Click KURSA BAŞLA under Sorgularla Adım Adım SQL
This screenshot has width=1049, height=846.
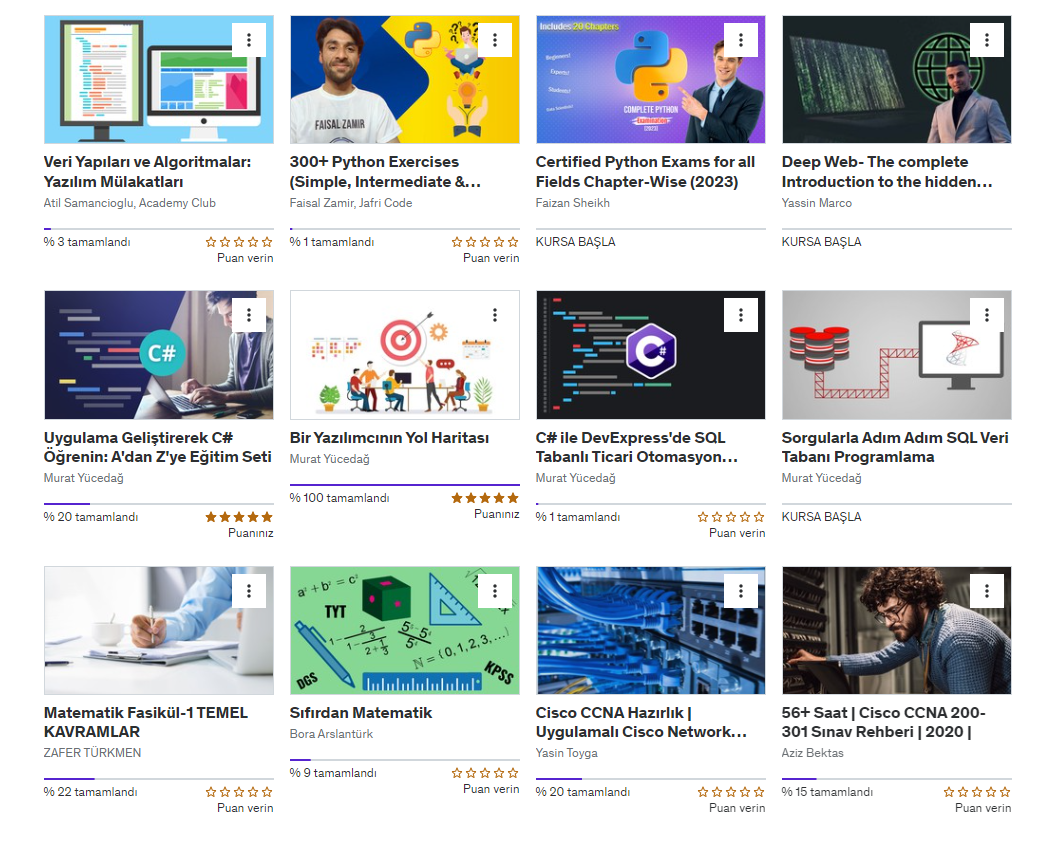point(822,517)
